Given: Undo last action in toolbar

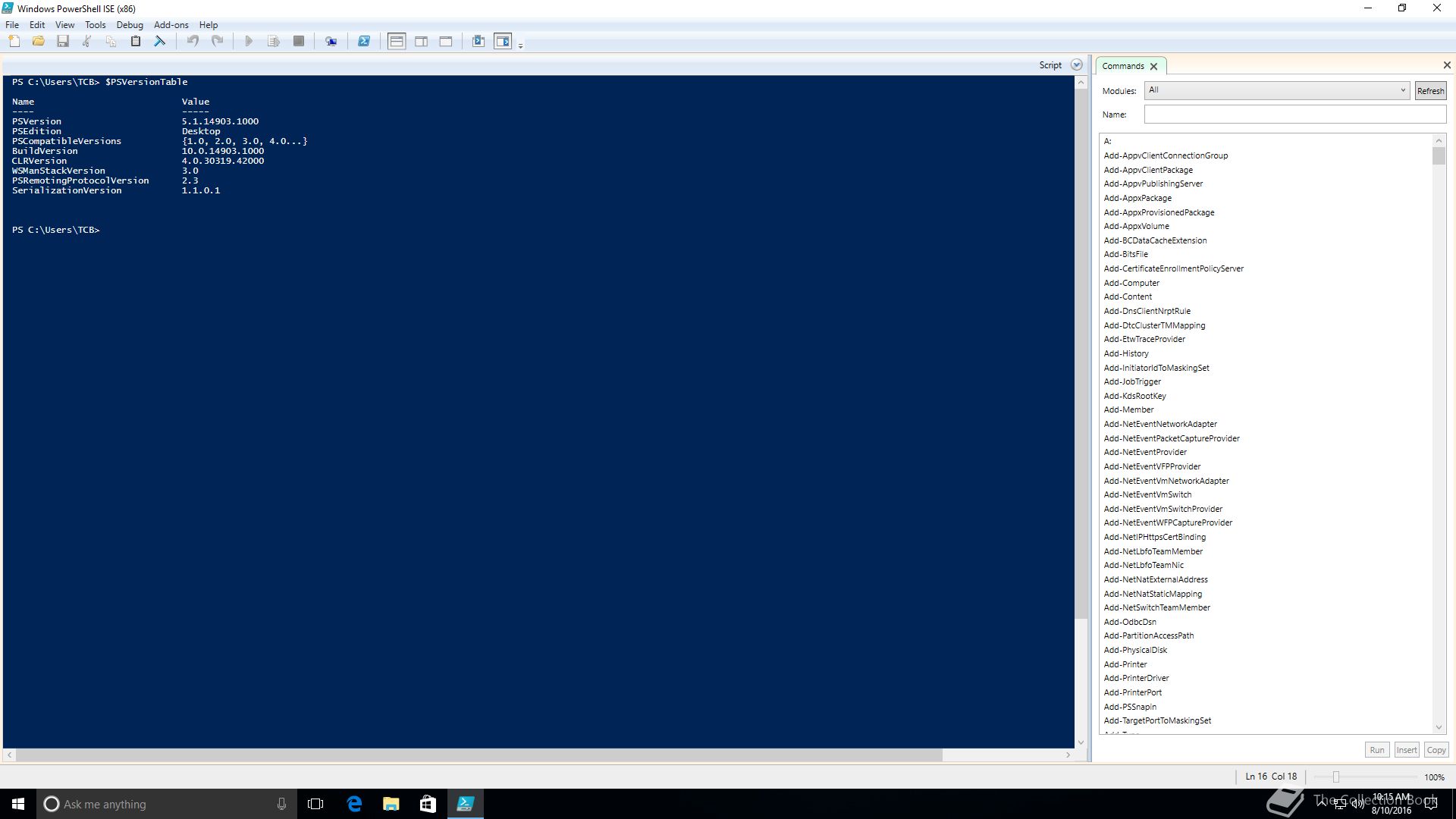Looking at the screenshot, I should pos(193,41).
